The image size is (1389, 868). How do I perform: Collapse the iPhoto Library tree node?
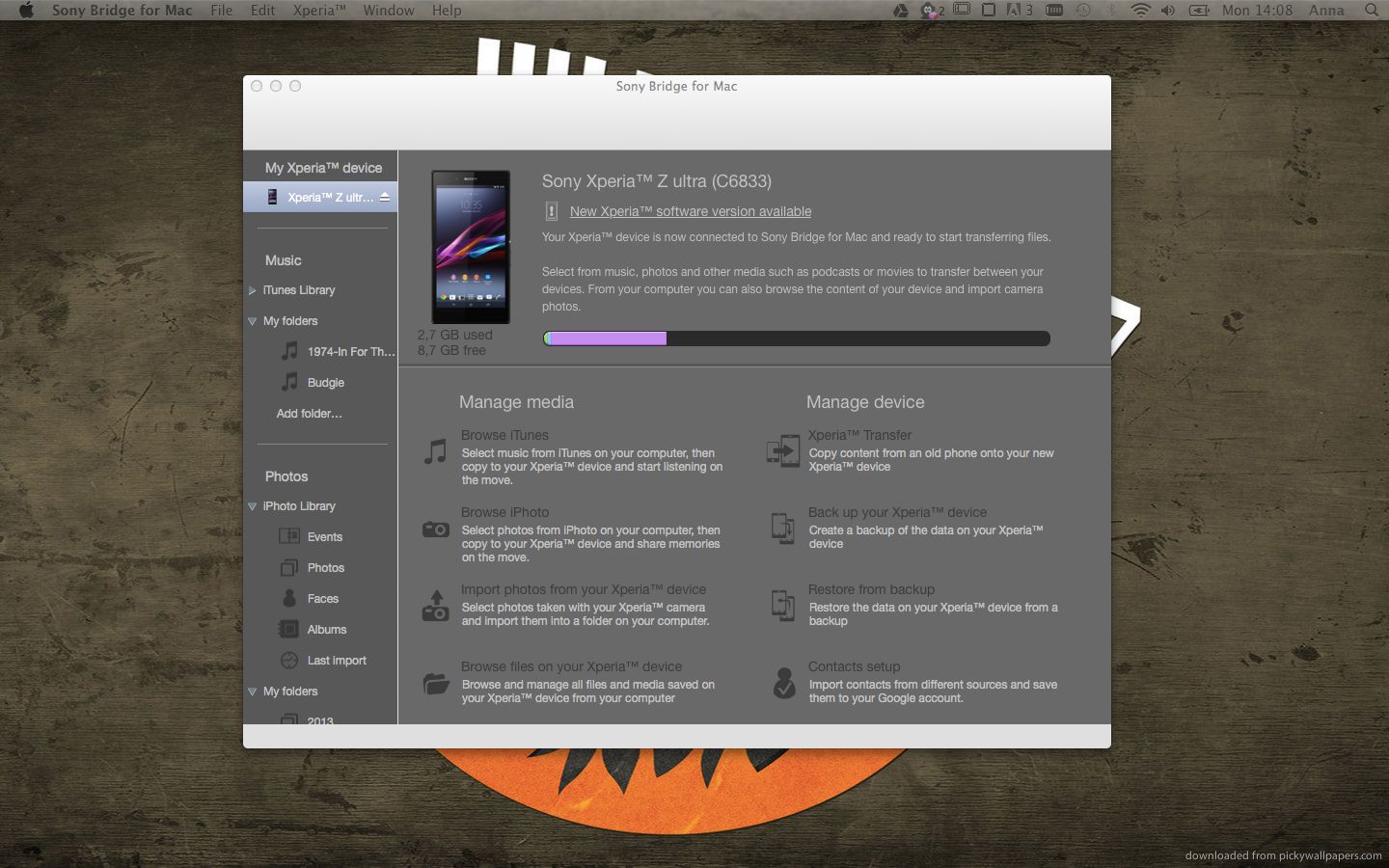click(252, 506)
